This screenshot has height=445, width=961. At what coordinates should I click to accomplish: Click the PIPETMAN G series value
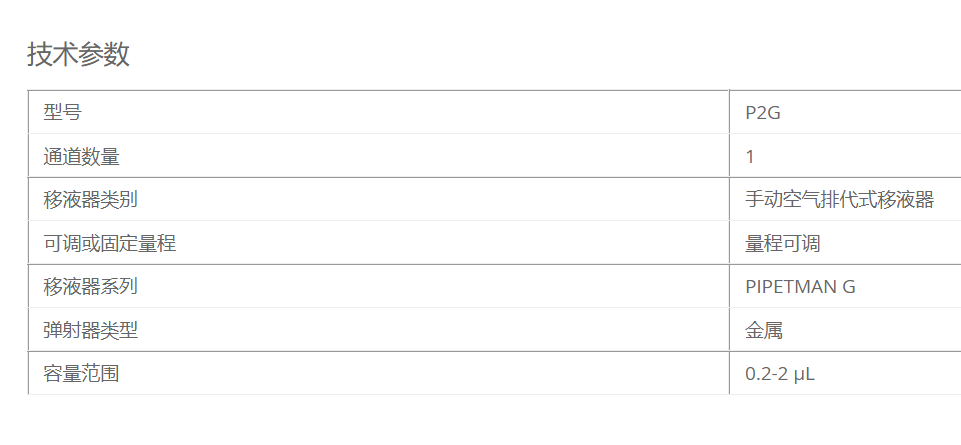click(800, 287)
